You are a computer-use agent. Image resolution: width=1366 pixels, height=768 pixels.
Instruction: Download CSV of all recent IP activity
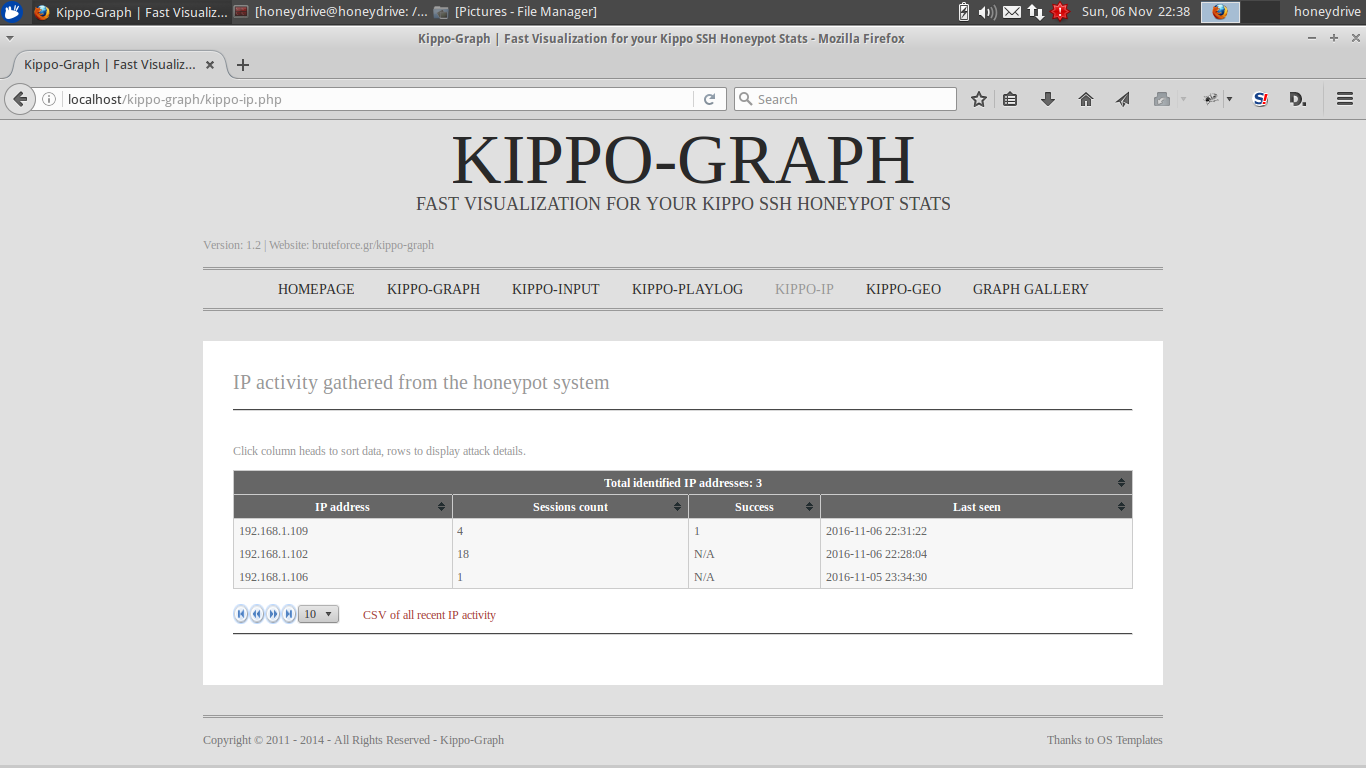429,614
